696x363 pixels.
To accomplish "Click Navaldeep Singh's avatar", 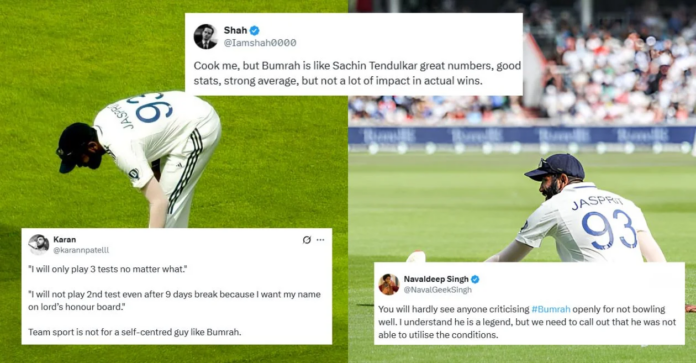I will point(389,284).
